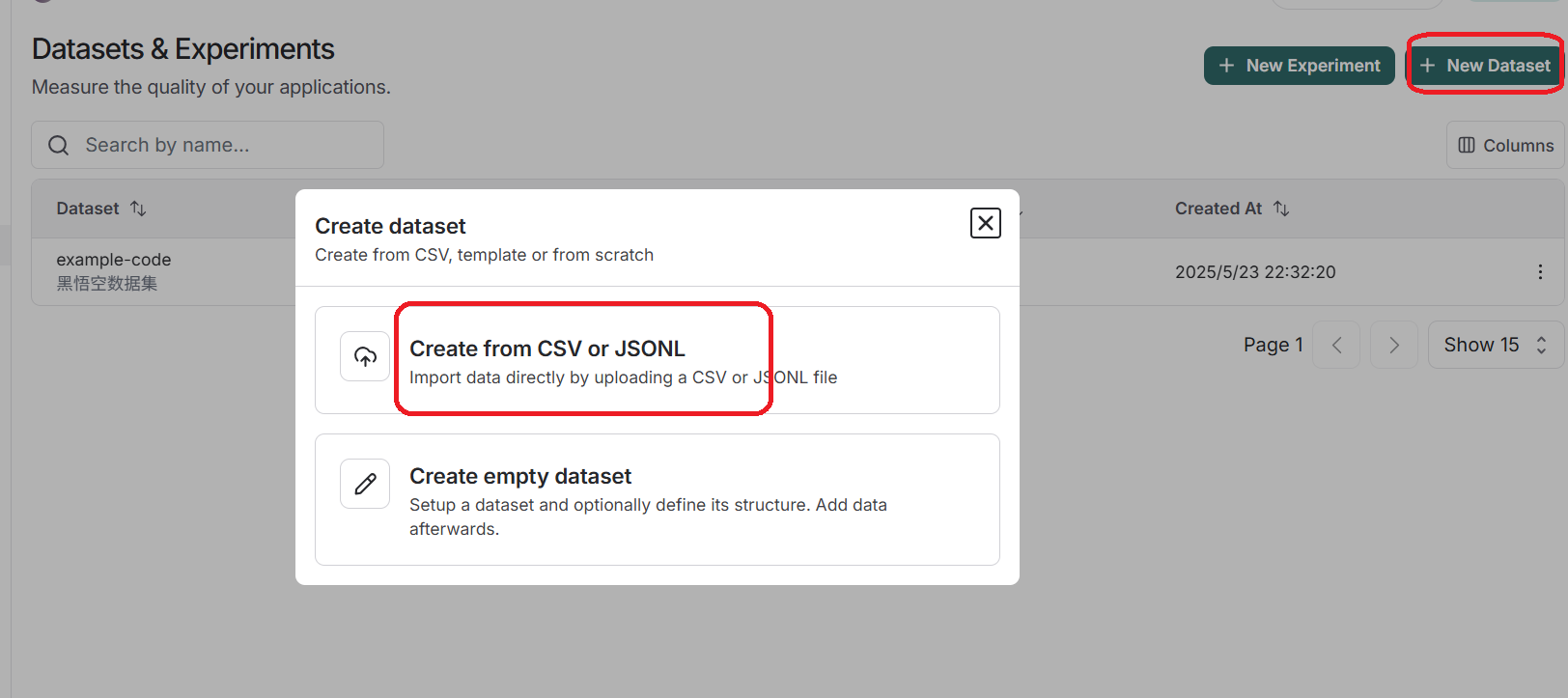1568x698 pixels.
Task: Click the 2025/5/23 22:32:20 timestamp cell
Action: [1255, 272]
